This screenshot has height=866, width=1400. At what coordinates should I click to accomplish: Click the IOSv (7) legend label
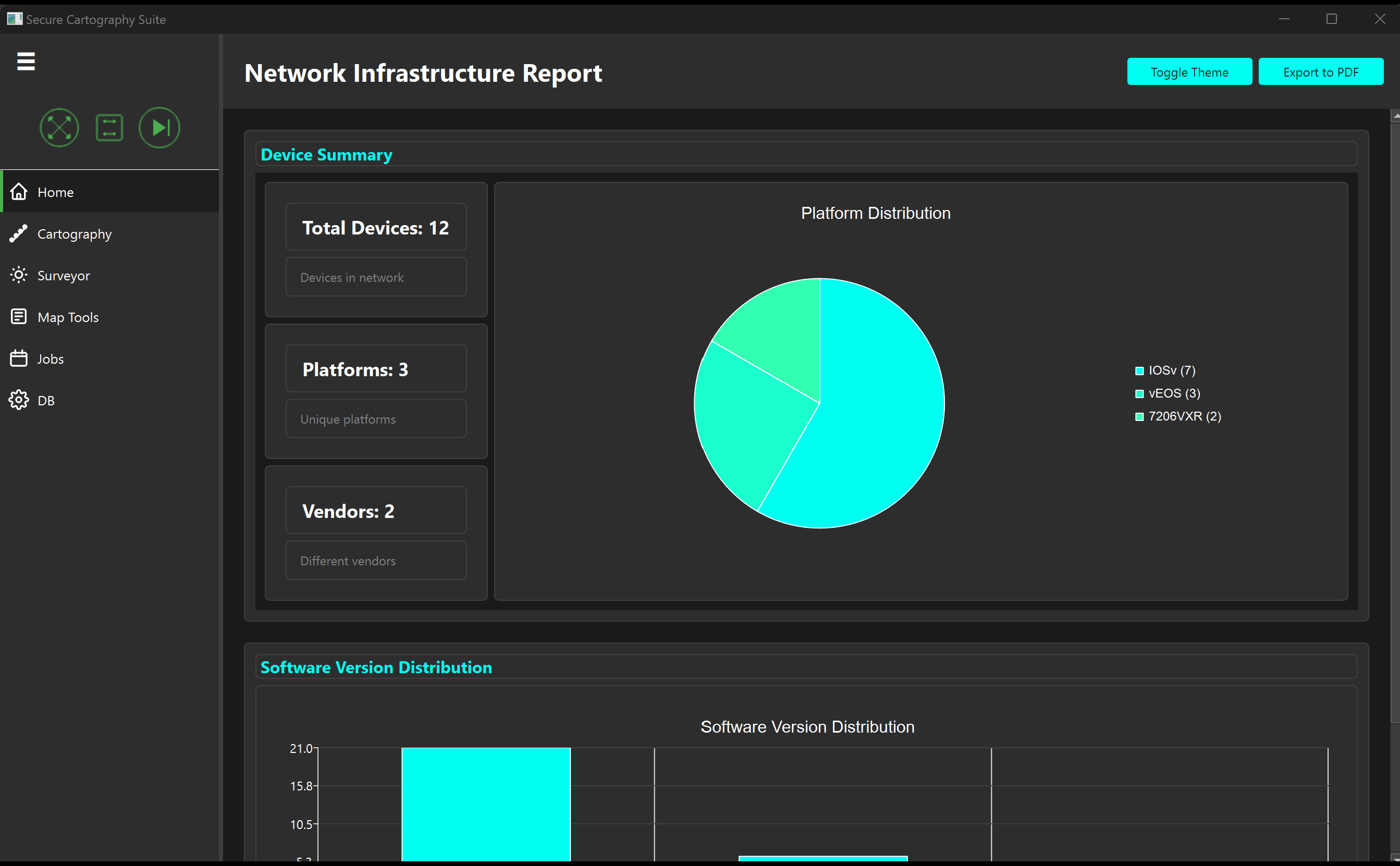pyautogui.click(x=1172, y=370)
